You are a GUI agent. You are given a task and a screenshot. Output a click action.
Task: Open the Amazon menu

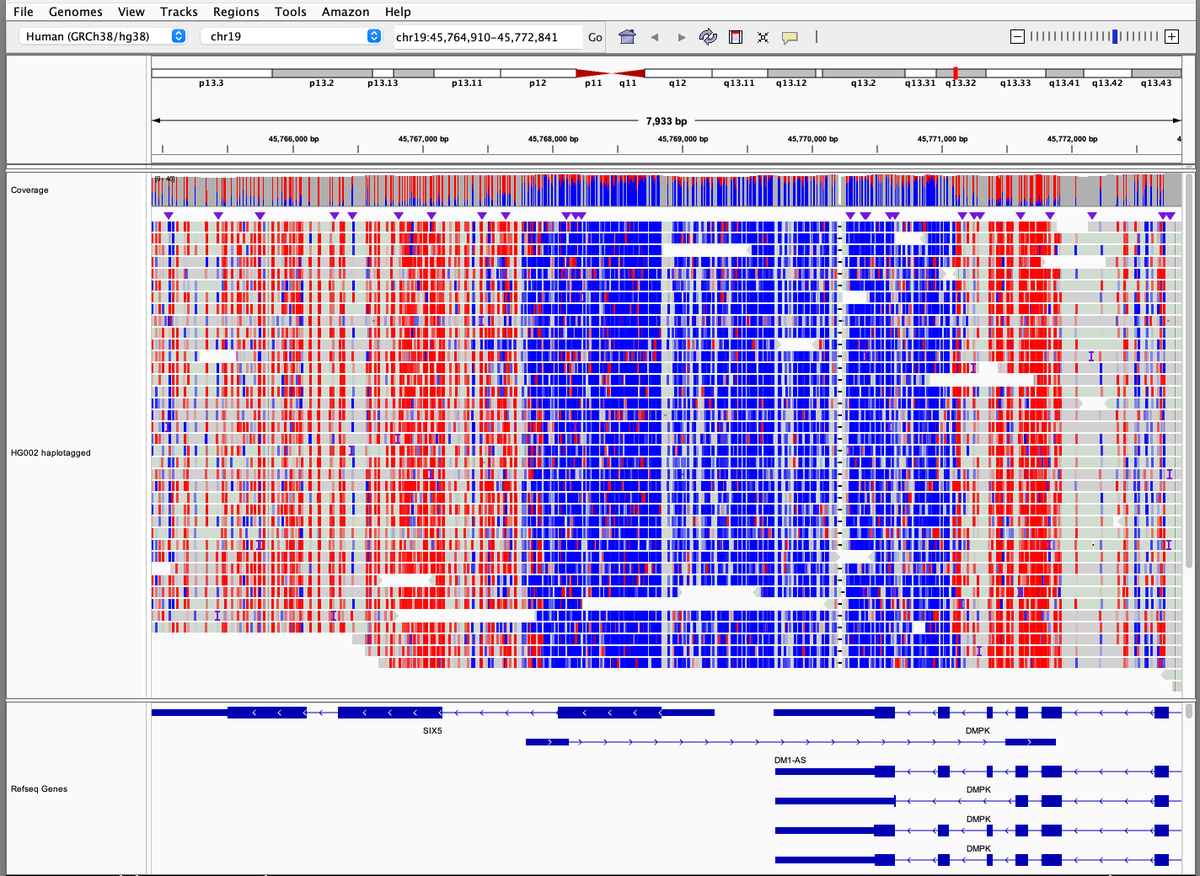pyautogui.click(x=346, y=11)
